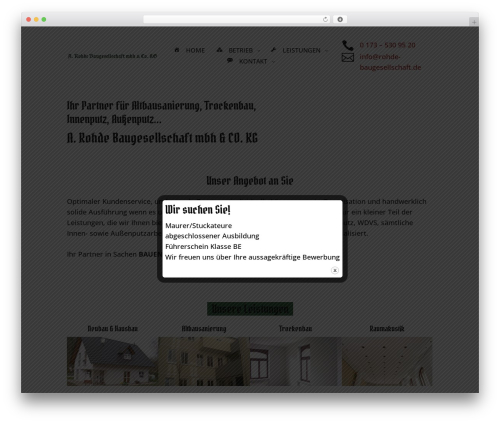Click 'Wir freuen uns über Ihre aussagekräftige Bewerbung'
This screenshot has width=500, height=423.
pyautogui.click(x=252, y=257)
